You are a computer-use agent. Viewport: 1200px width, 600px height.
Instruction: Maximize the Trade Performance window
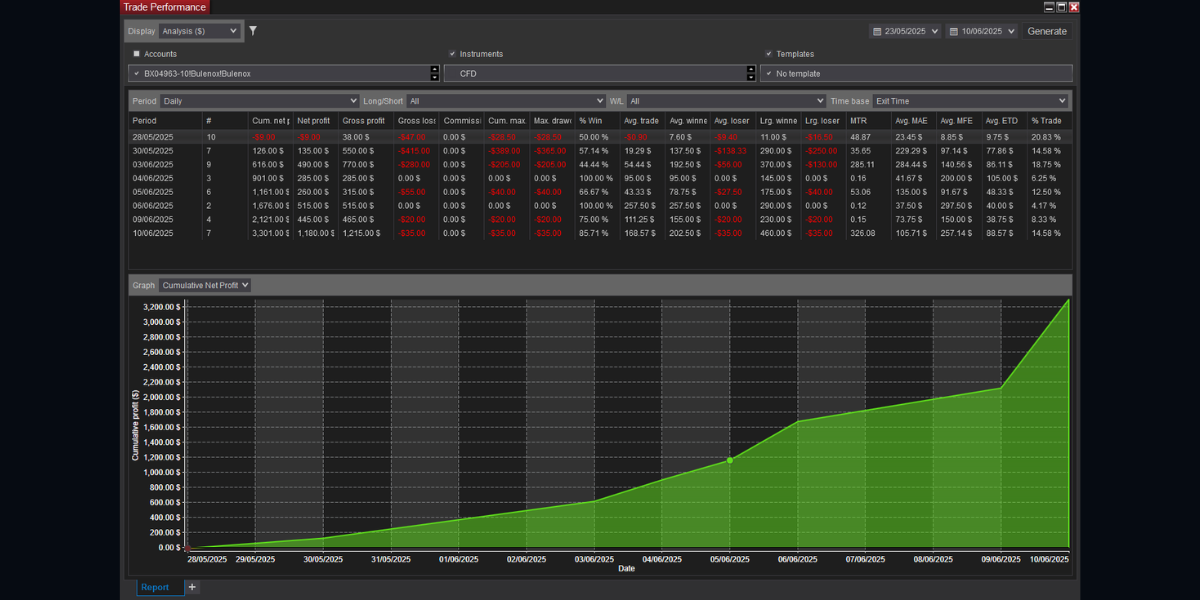coord(1062,6)
